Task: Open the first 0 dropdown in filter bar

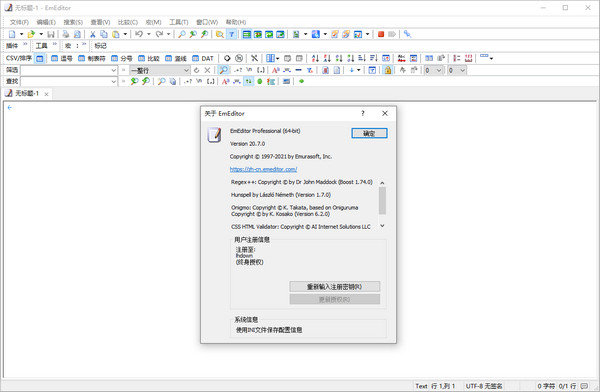Action: tap(433, 70)
